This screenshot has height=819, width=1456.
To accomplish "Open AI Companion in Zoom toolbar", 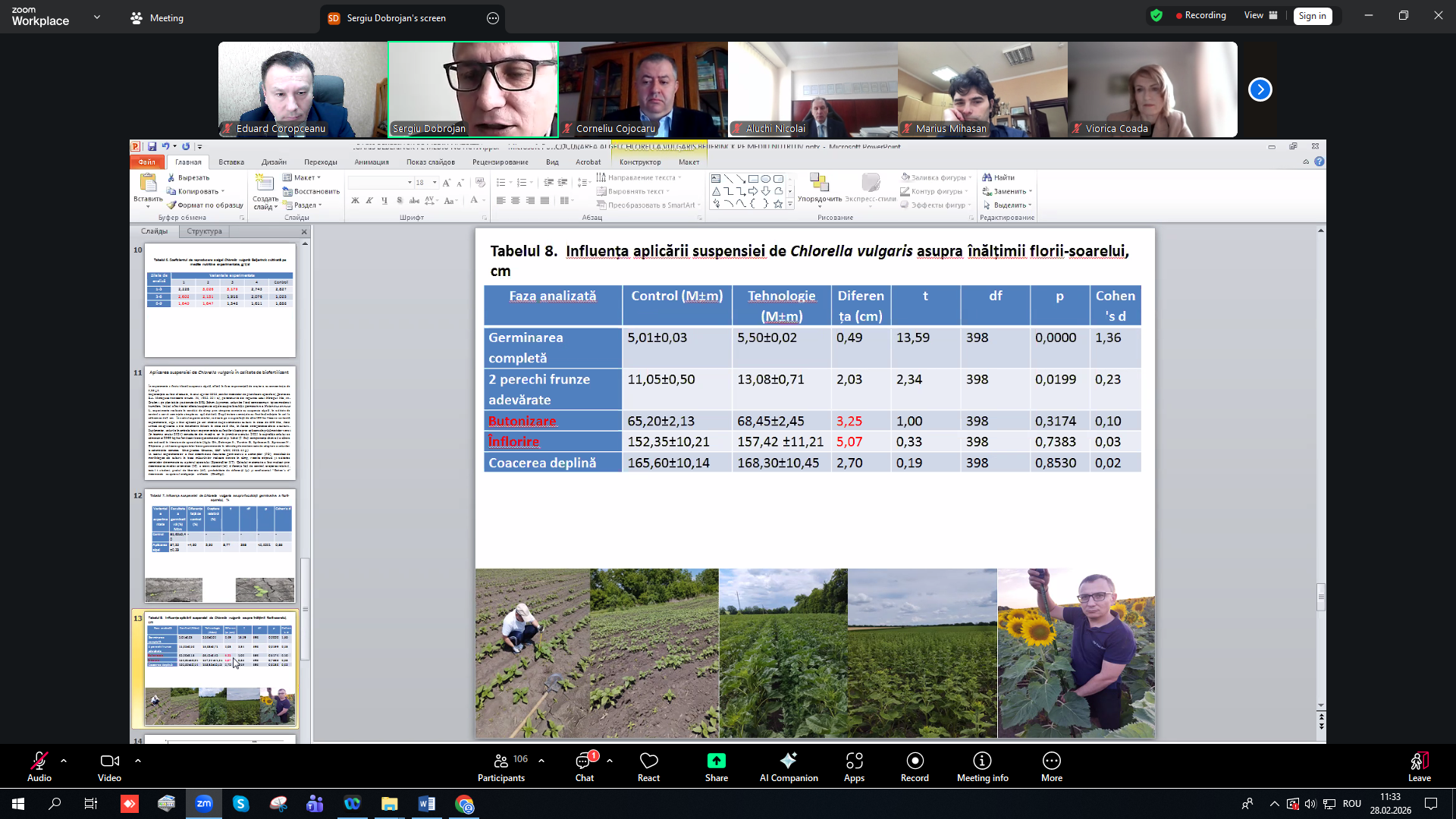I will (x=789, y=761).
